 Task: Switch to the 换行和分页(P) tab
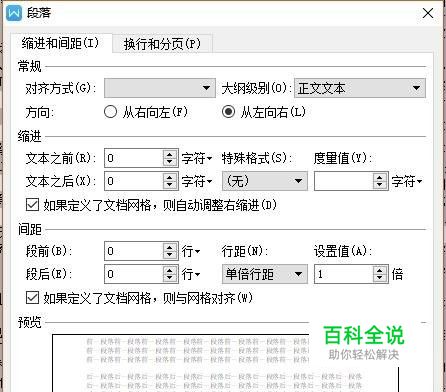pos(162,44)
